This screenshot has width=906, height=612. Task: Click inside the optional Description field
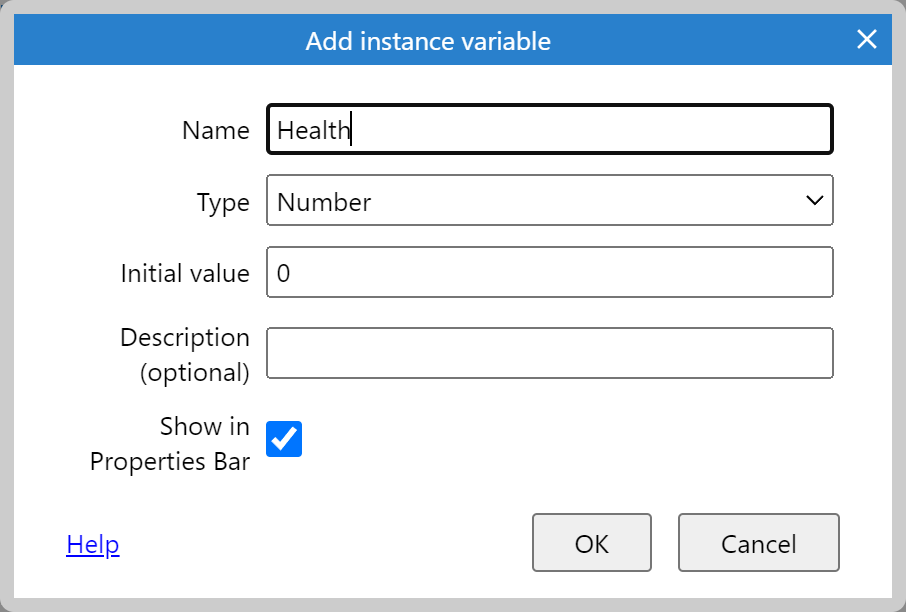(x=549, y=352)
